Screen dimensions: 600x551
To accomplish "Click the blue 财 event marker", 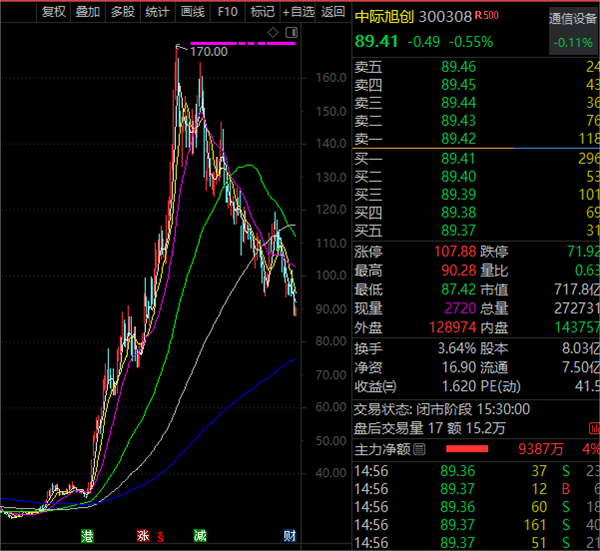I will (x=289, y=537).
